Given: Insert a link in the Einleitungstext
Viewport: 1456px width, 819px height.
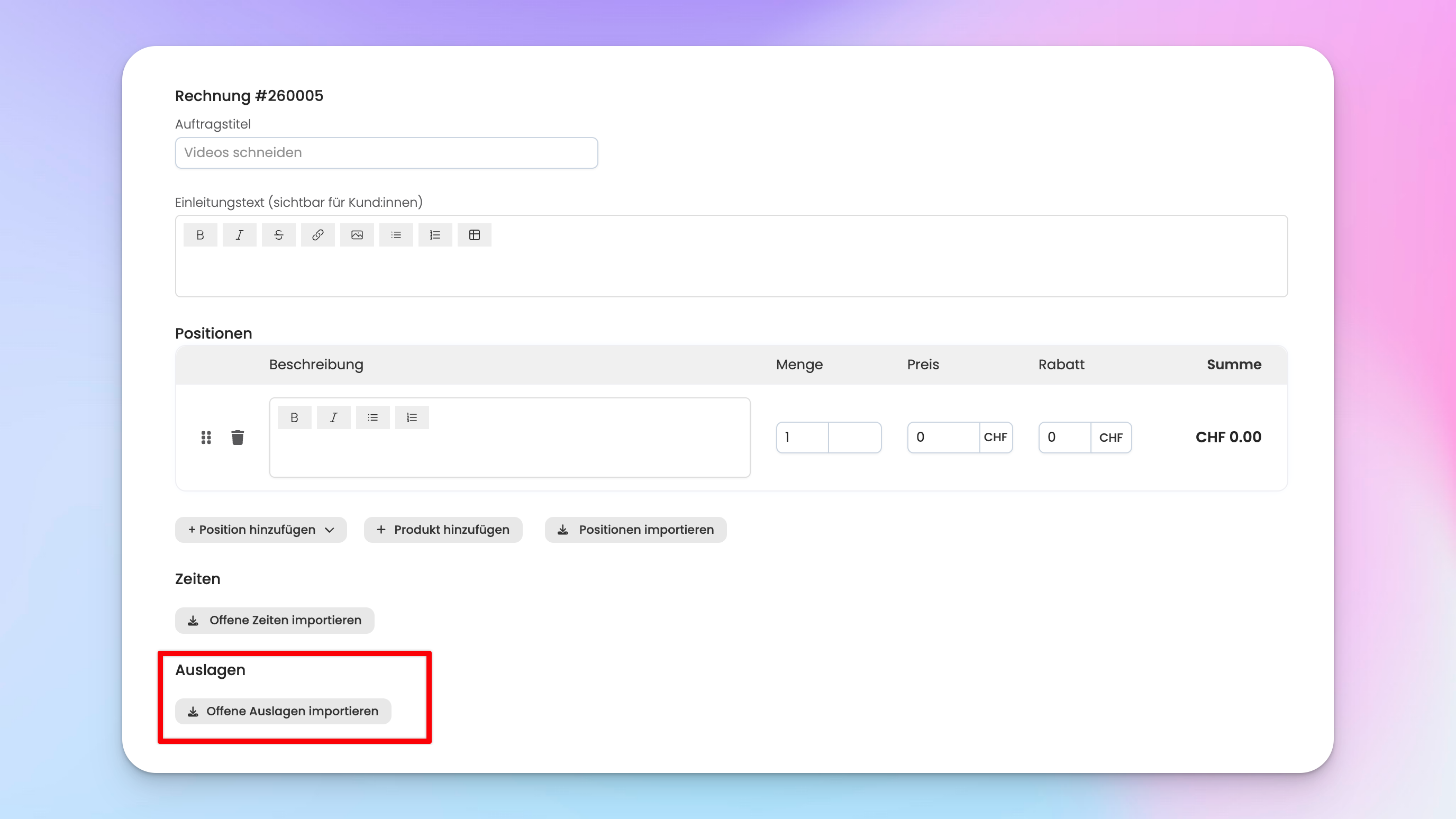Looking at the screenshot, I should click(x=317, y=235).
